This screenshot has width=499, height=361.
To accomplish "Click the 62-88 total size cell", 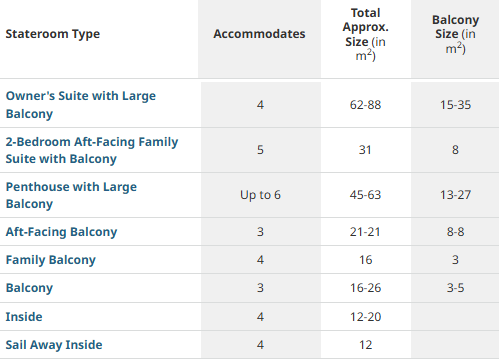I will click(x=365, y=105).
